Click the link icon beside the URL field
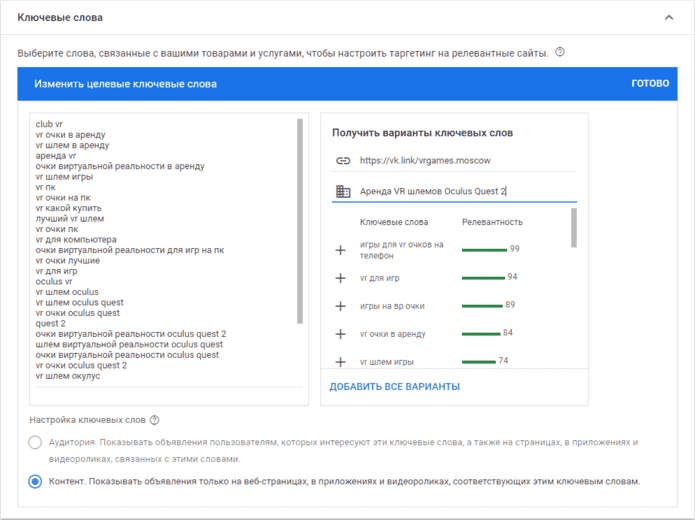The width and height of the screenshot is (695, 520). 343,160
